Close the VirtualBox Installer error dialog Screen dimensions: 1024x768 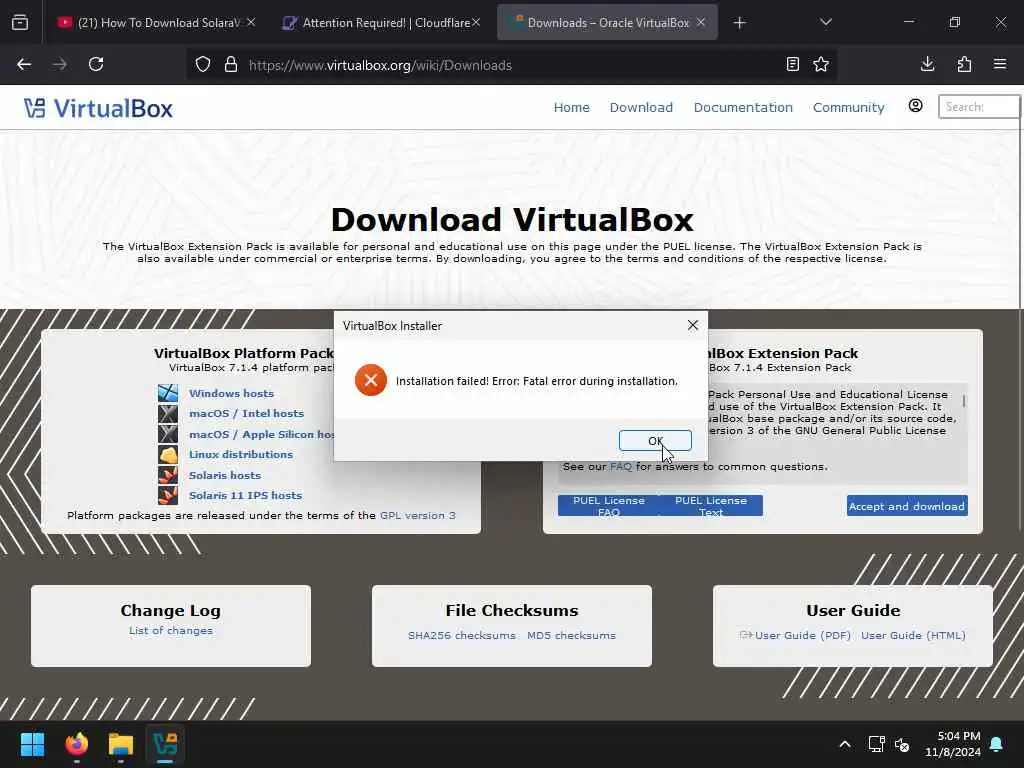[693, 325]
